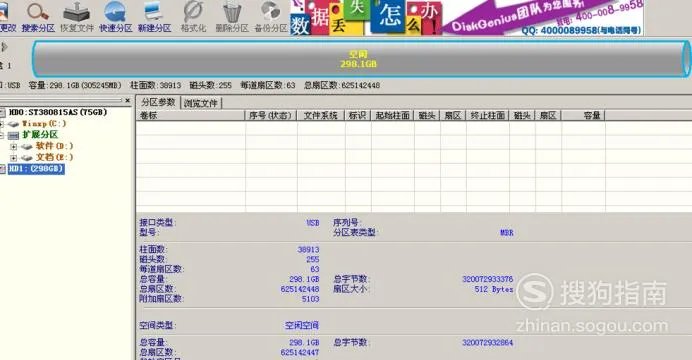Click the drive icon beside Winxp(C:)
Image resolution: width=692 pixels, height=360 pixels.
[13, 124]
